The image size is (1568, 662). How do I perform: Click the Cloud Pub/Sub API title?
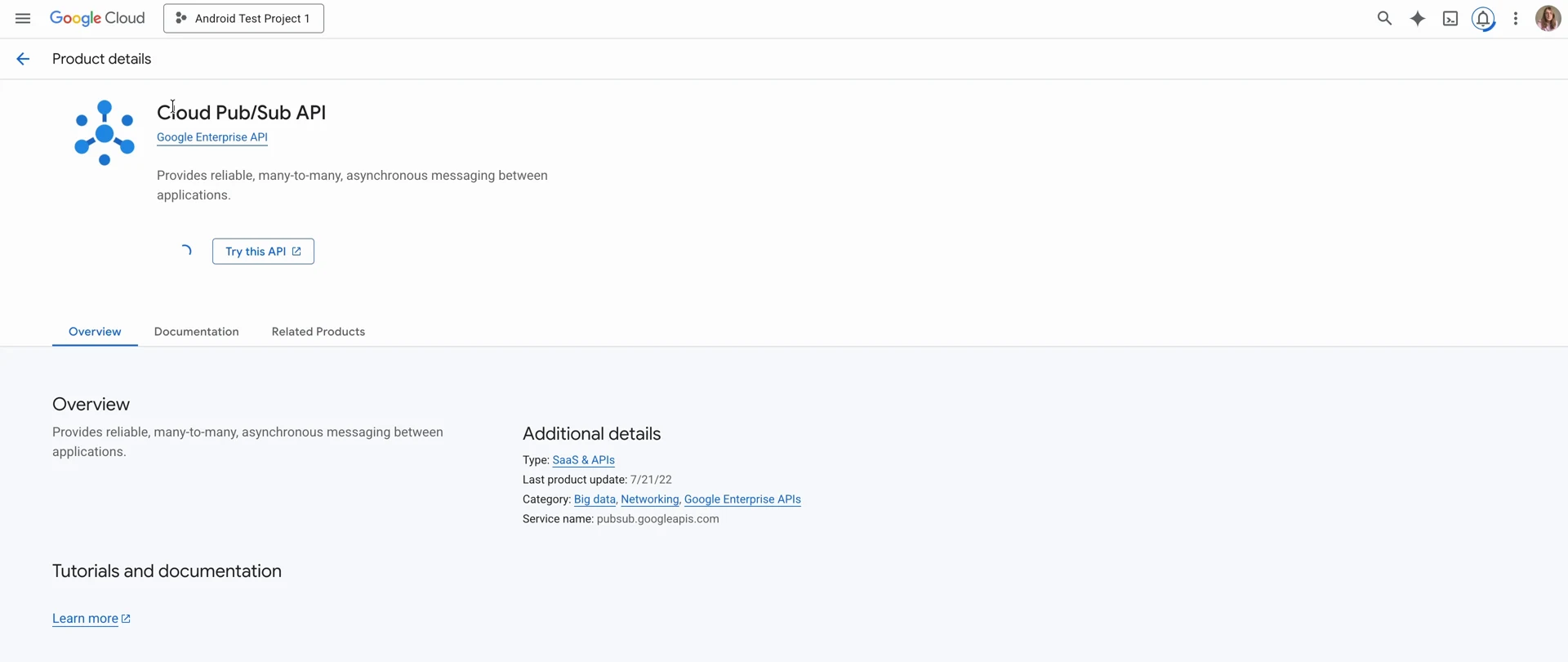pyautogui.click(x=242, y=113)
